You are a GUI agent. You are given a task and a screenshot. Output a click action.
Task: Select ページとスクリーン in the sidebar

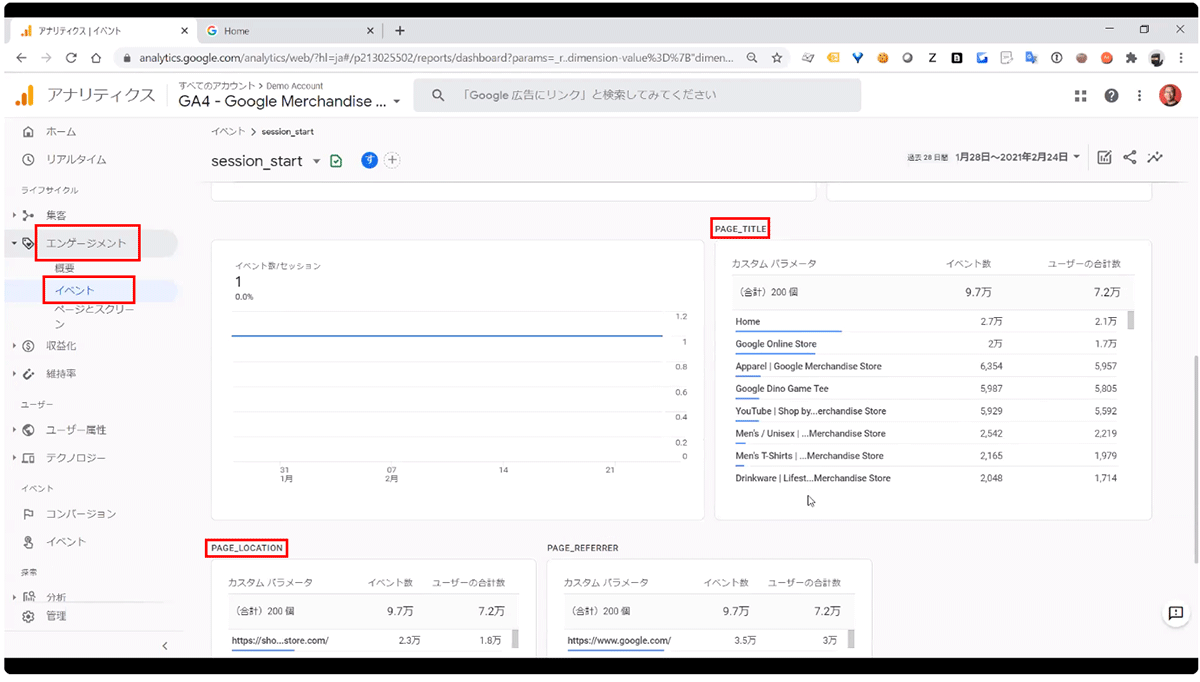pos(94,317)
